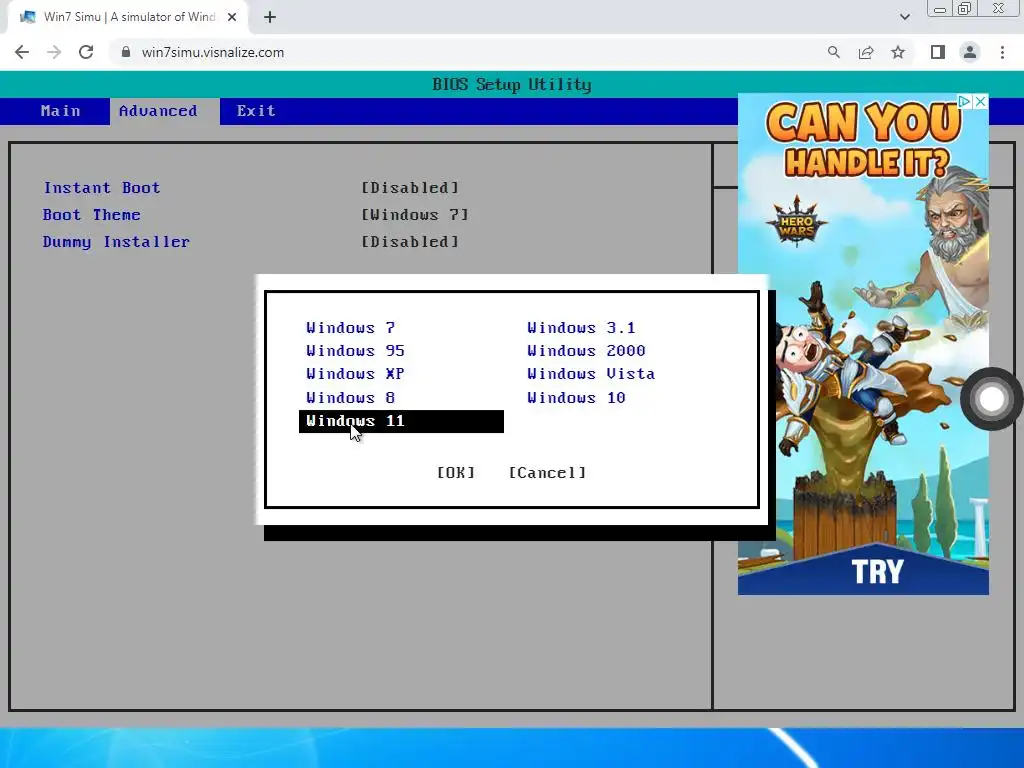Screen dimensions: 1024x768
Task: Select the Dummy Installer setting
Action: (x=116, y=242)
